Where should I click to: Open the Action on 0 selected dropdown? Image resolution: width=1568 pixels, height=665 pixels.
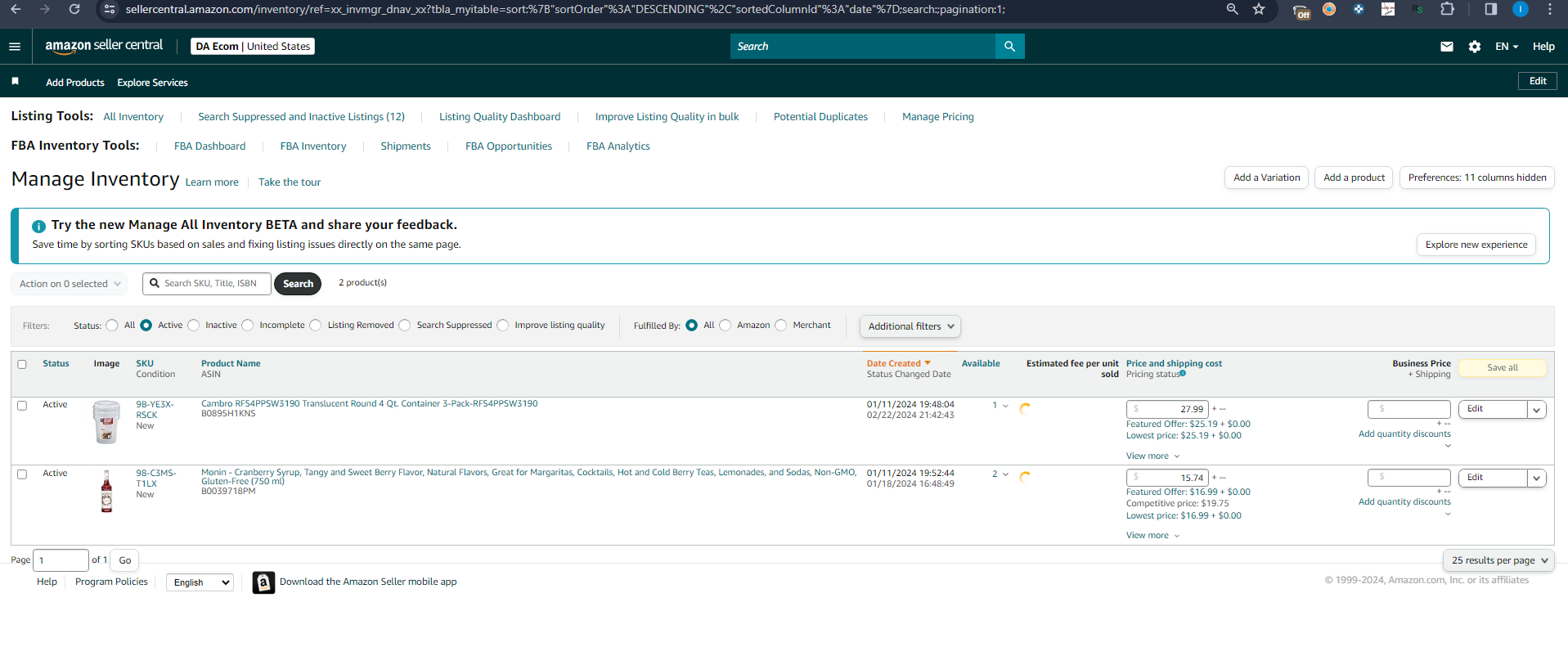pyautogui.click(x=70, y=284)
